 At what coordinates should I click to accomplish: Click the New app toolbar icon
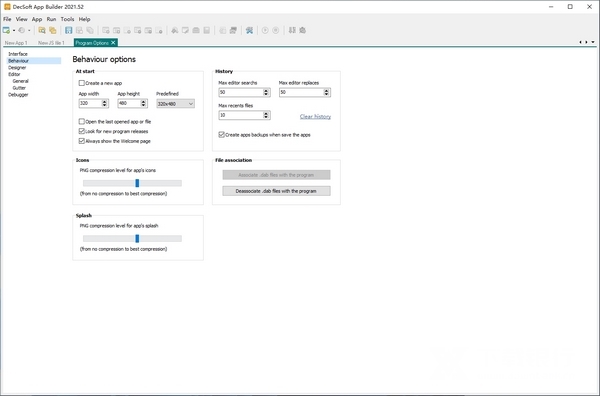(7, 30)
